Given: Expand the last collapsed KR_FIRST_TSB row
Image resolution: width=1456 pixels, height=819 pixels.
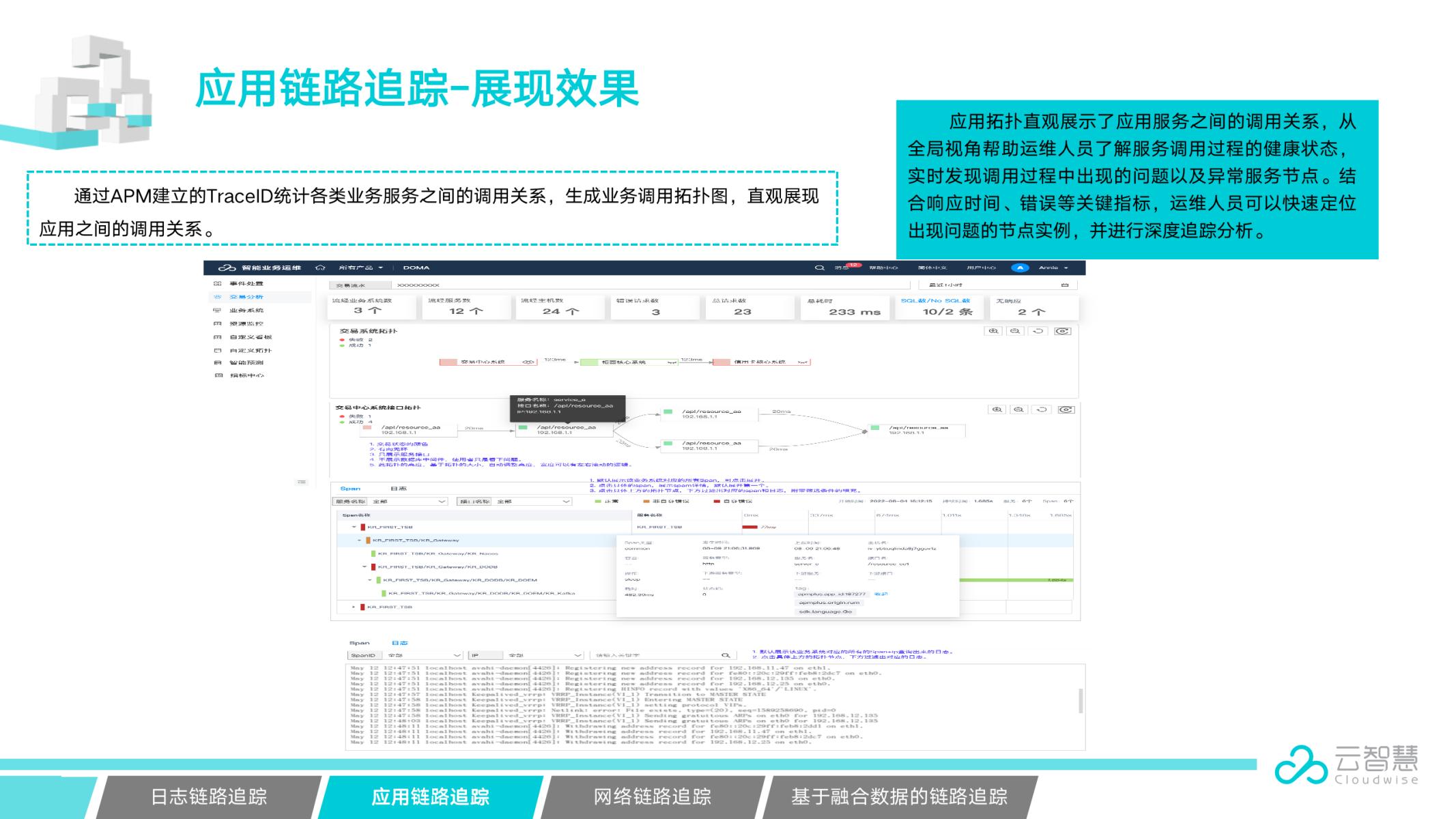Looking at the screenshot, I should 354,607.
